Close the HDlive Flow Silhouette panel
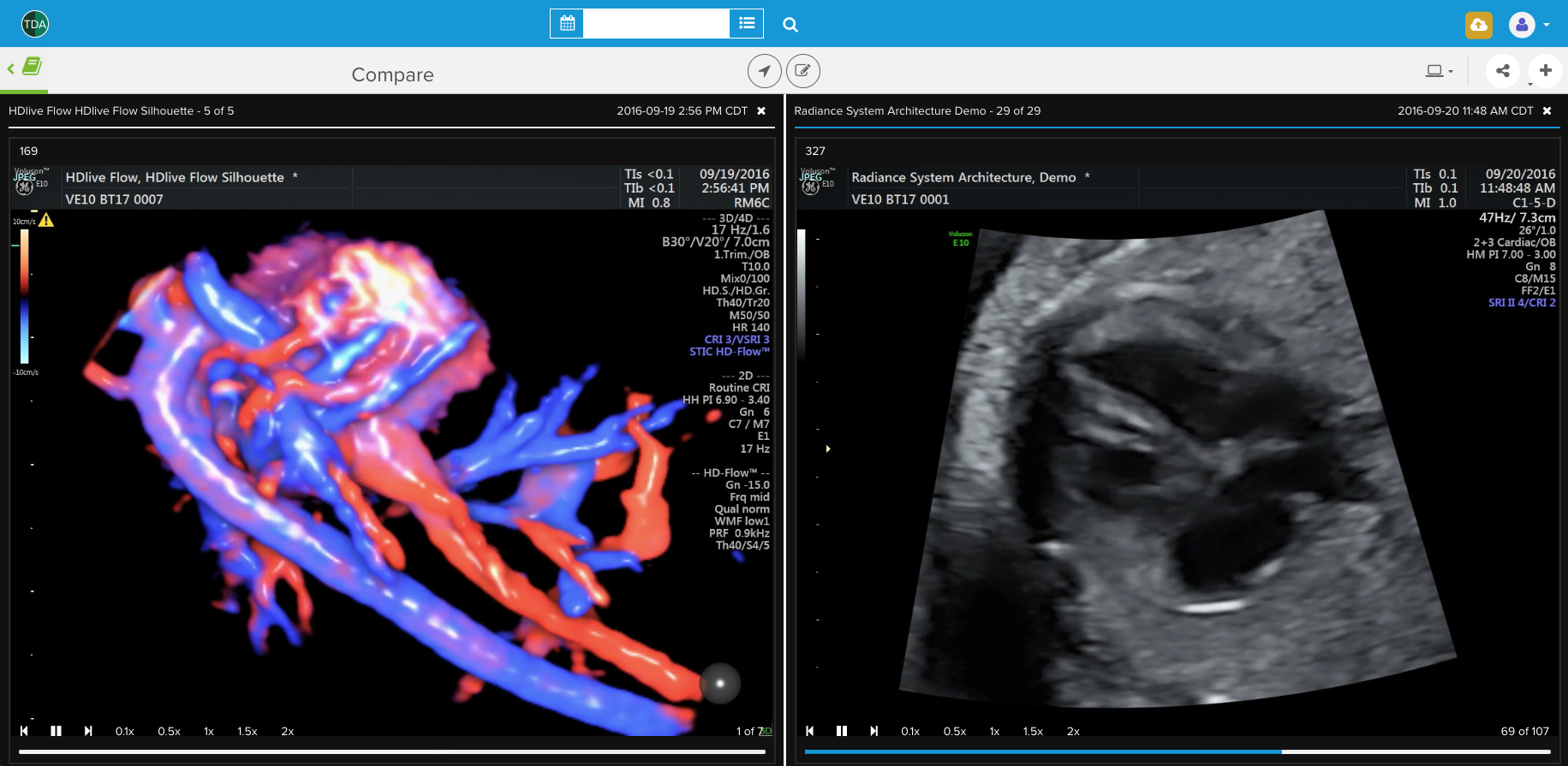1568x766 pixels. click(761, 111)
